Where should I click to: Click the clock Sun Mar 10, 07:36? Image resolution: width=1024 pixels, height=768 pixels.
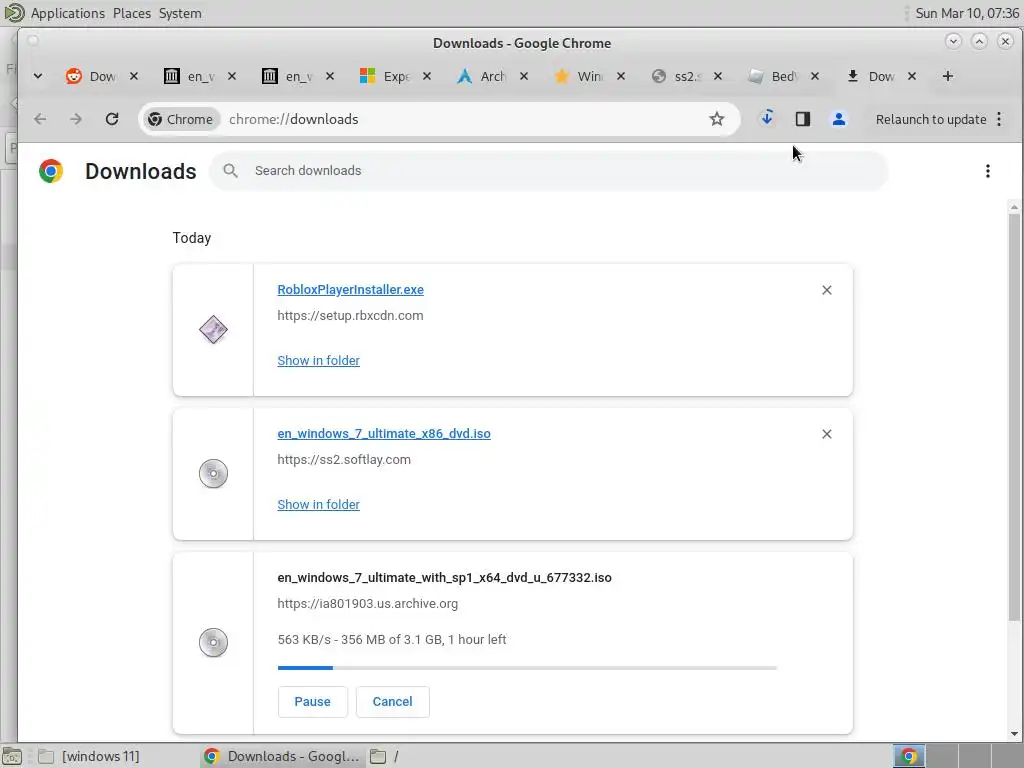pyautogui.click(x=967, y=13)
